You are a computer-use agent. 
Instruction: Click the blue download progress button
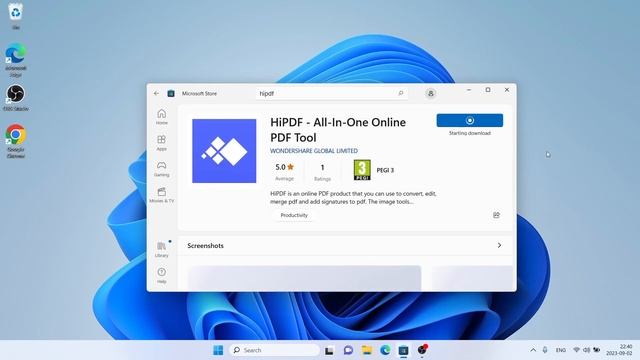[470, 120]
